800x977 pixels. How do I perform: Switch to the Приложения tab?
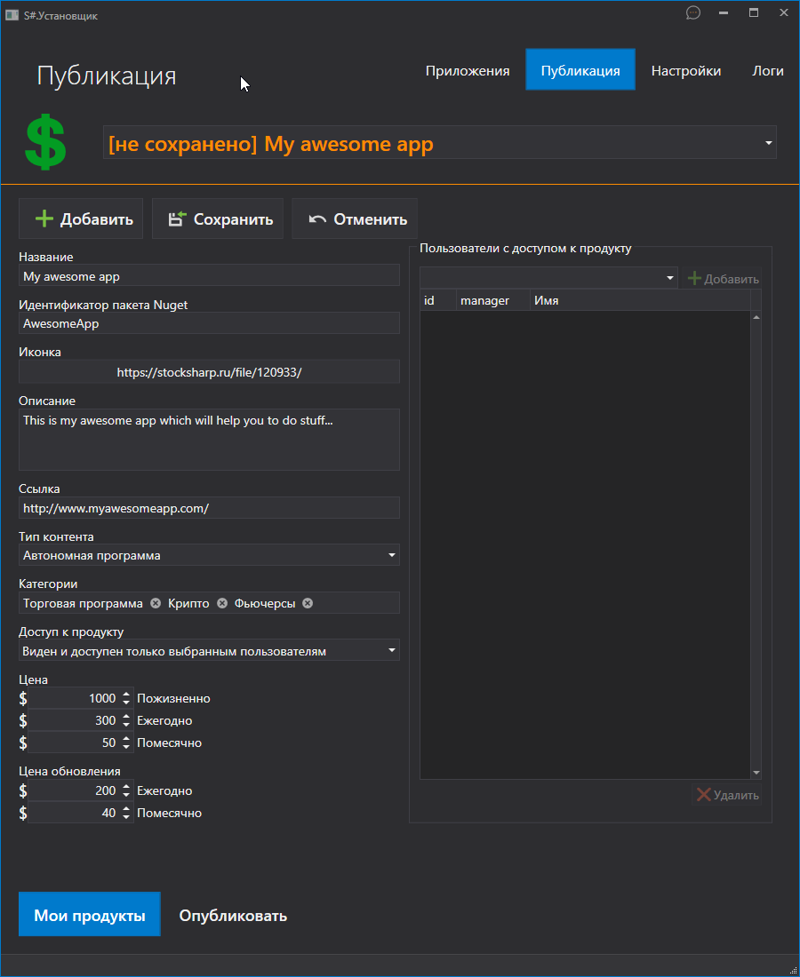467,71
